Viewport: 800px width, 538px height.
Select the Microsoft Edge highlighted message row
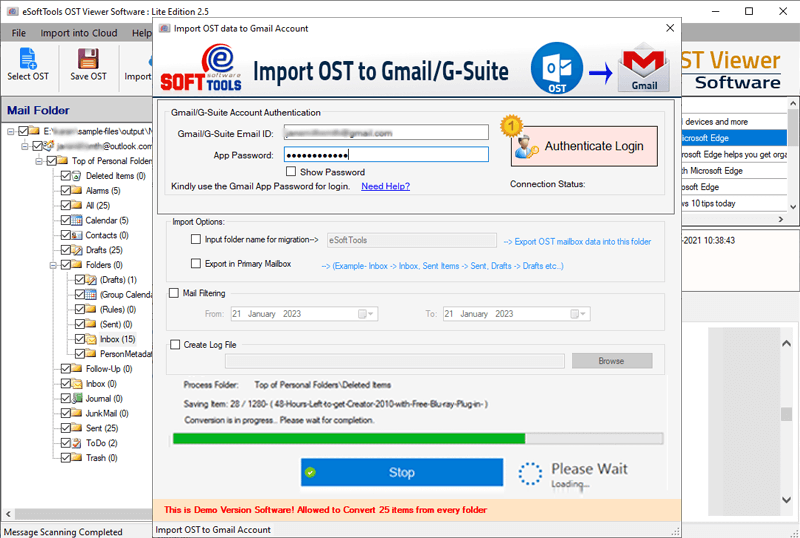734,138
